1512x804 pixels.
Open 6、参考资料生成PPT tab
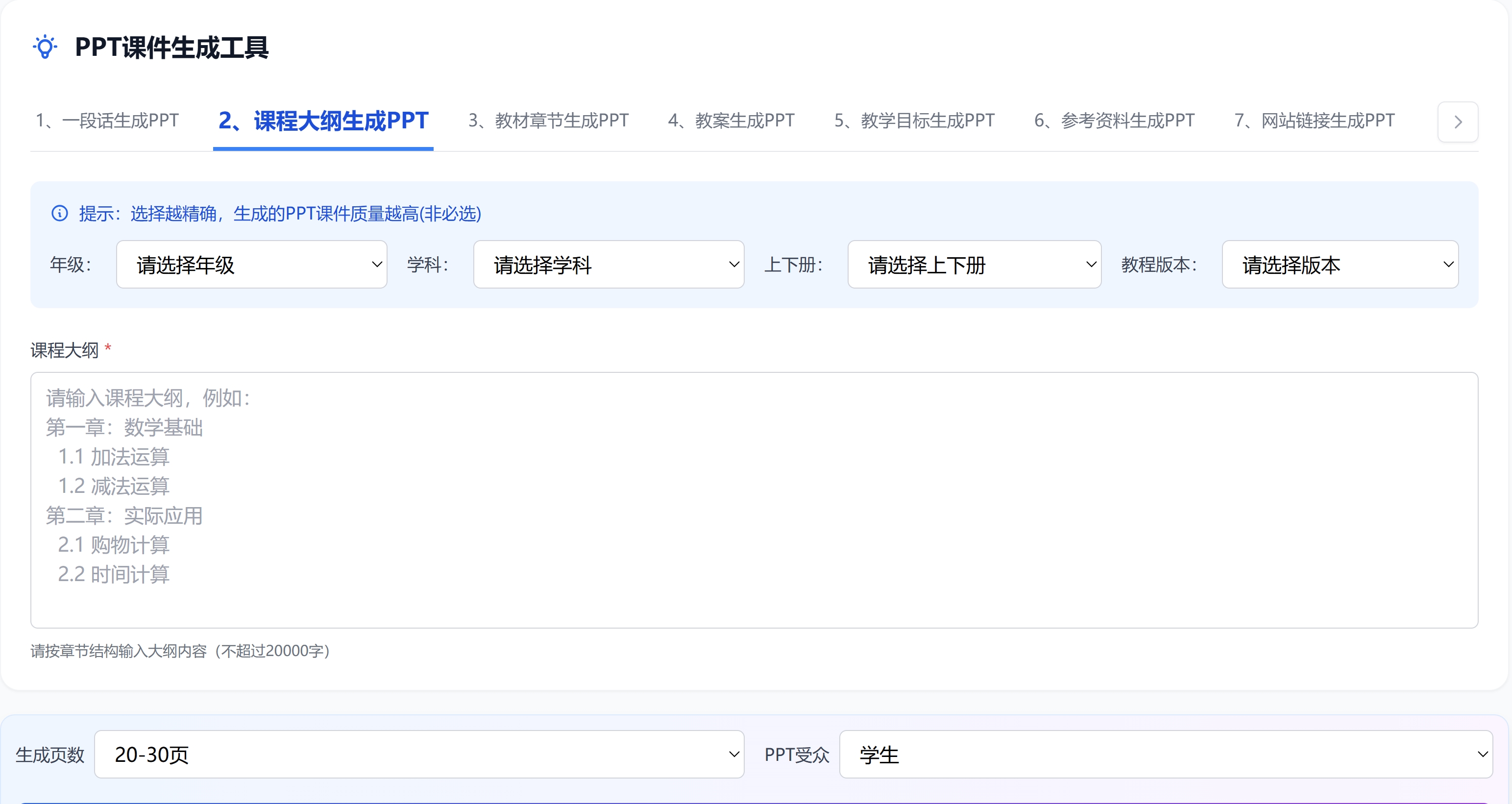pos(1114,121)
